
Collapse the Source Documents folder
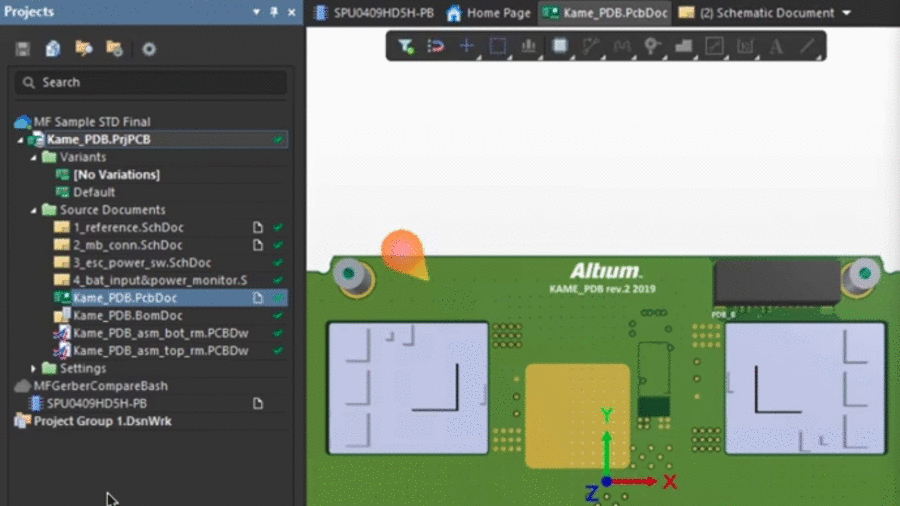pos(34,210)
